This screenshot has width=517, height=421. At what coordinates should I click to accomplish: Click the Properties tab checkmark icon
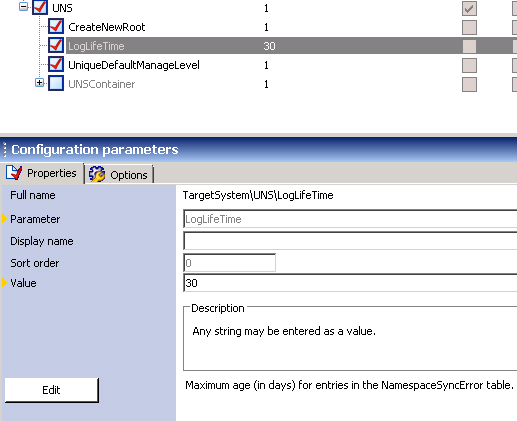point(14,173)
